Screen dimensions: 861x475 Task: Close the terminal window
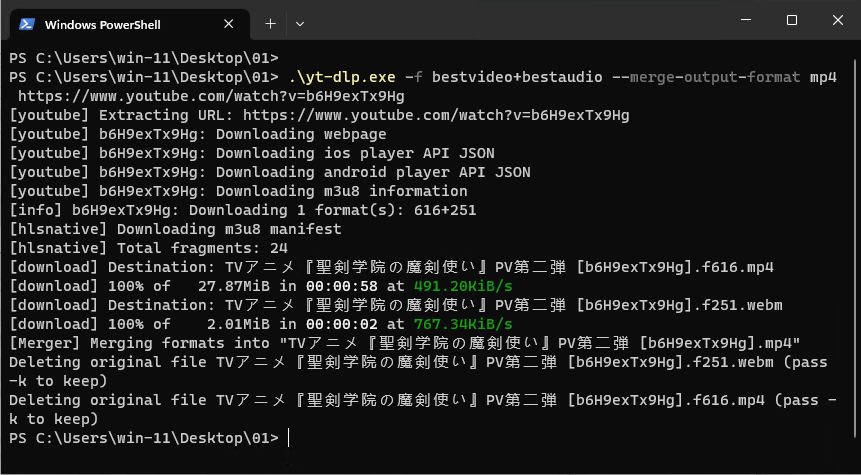pos(837,20)
